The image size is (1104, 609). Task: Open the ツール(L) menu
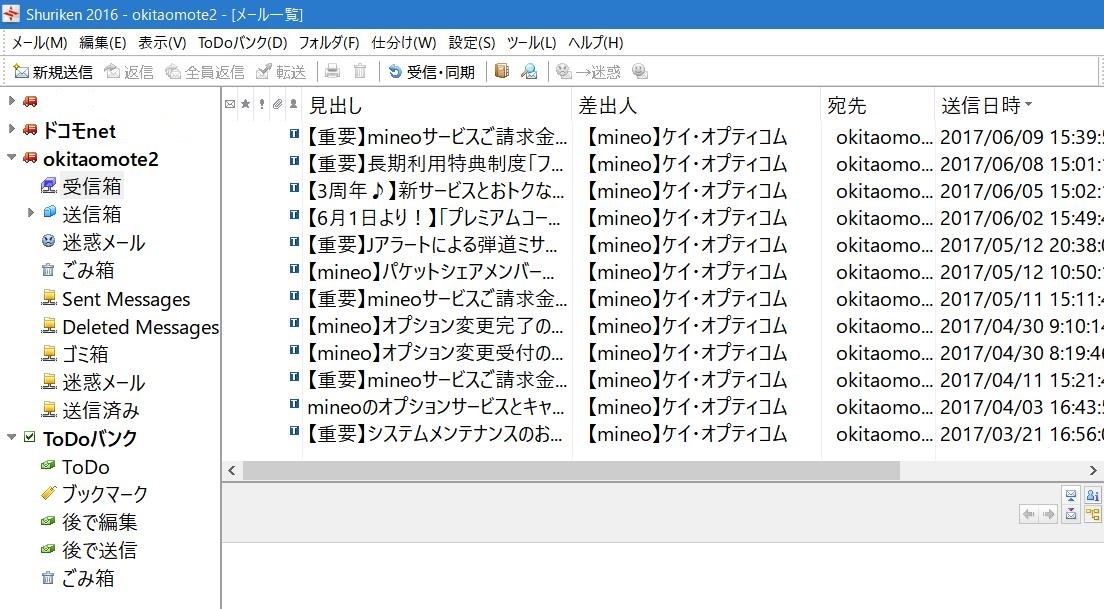click(531, 43)
